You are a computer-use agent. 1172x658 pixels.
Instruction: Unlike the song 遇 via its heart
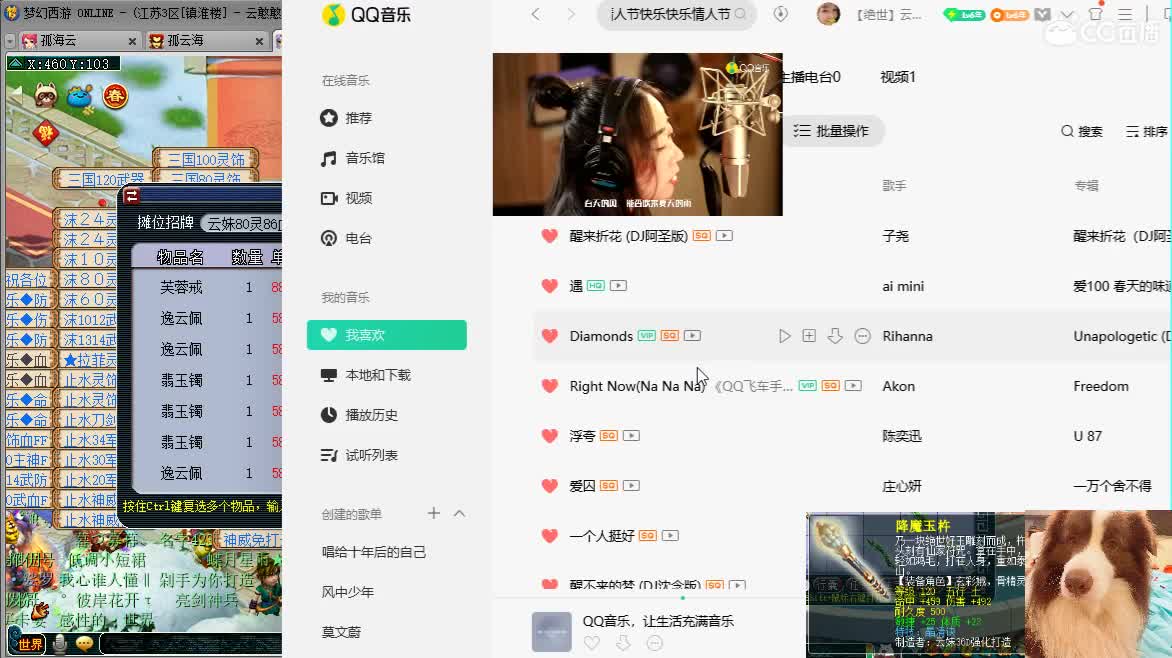click(x=549, y=286)
